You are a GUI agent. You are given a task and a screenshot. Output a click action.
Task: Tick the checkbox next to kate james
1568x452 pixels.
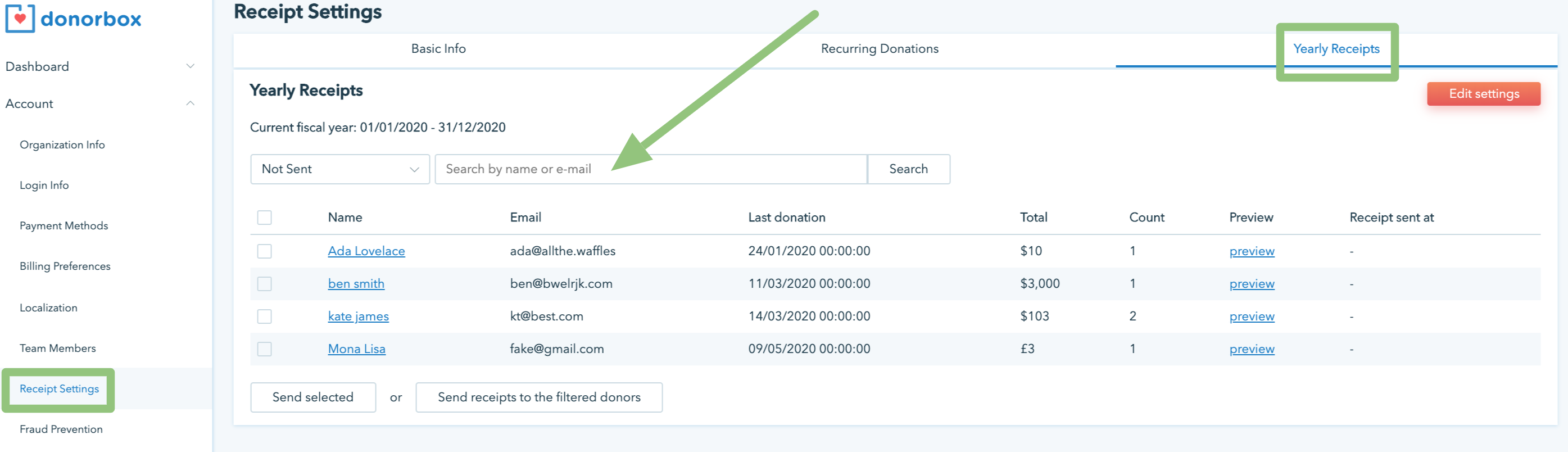point(264,316)
